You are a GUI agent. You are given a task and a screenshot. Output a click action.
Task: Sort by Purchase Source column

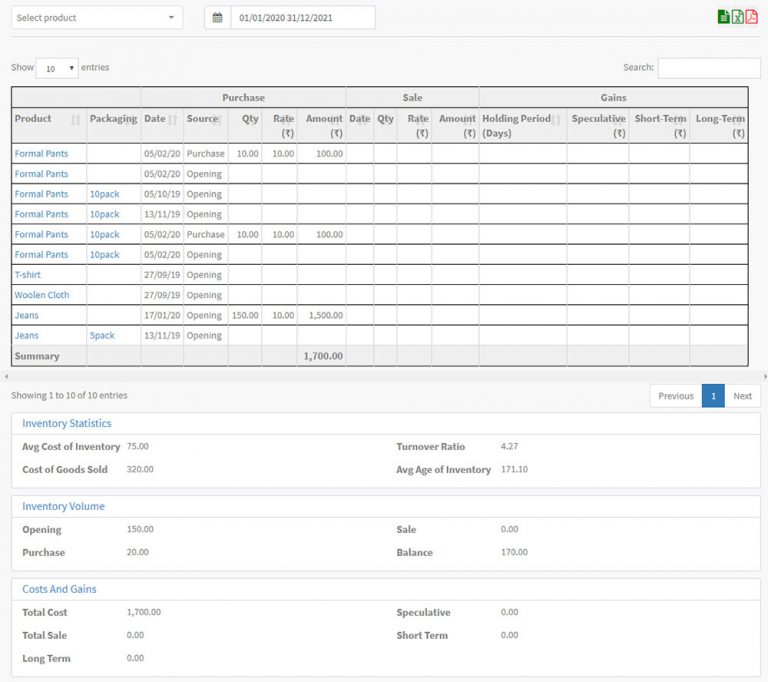click(x=205, y=119)
